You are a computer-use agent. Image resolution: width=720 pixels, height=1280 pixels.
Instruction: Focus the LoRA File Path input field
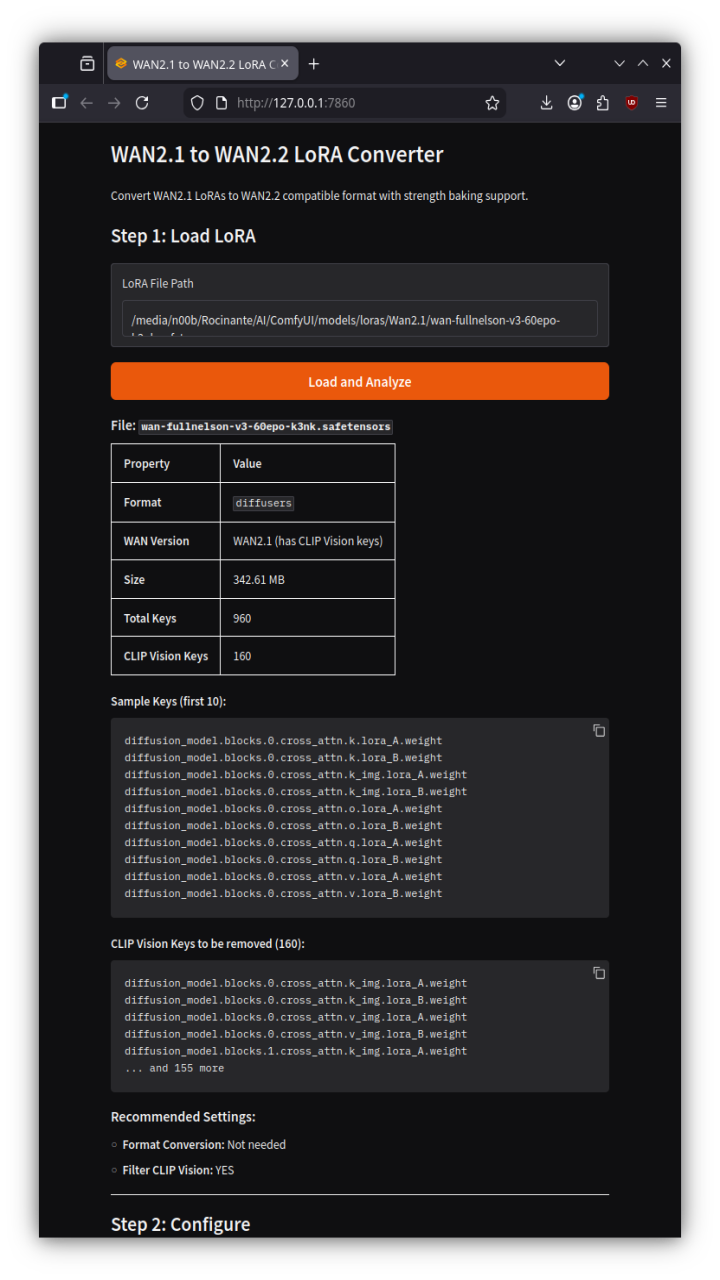(x=360, y=319)
